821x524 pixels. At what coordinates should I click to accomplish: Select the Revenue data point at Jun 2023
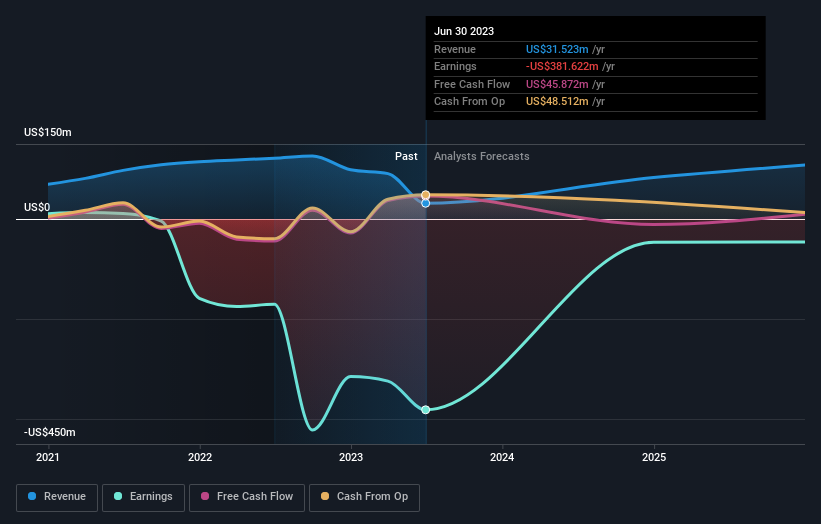pyautogui.click(x=426, y=203)
